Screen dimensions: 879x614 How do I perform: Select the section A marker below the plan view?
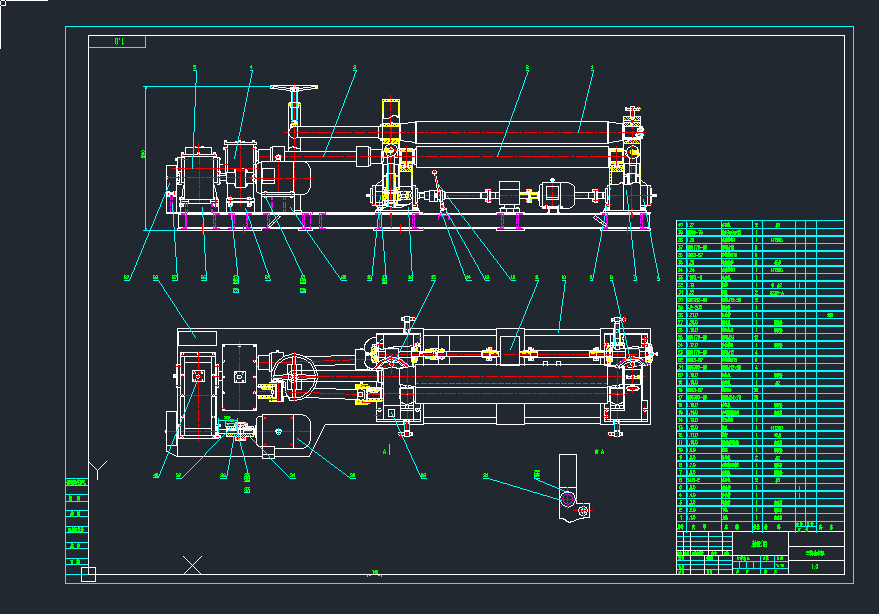coord(385,451)
